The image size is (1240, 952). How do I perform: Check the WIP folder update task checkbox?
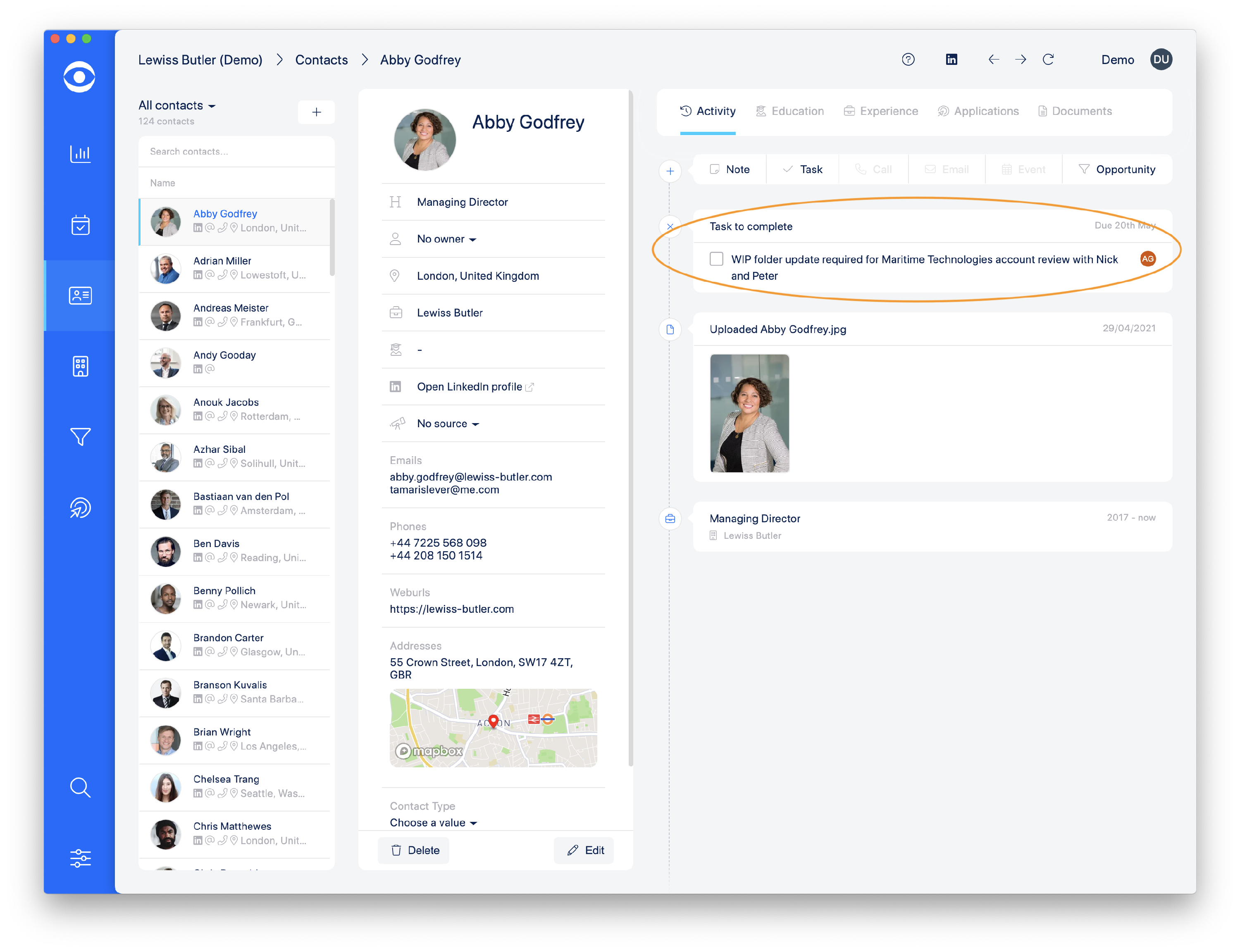point(716,259)
